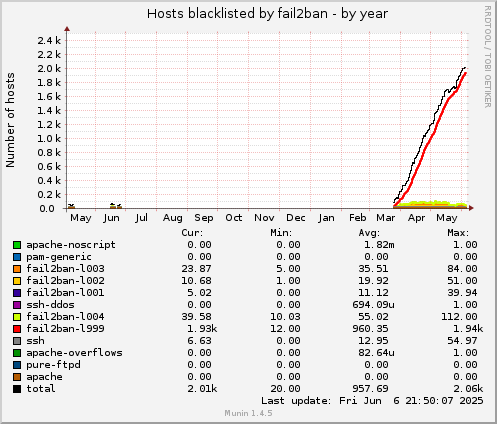Click the Mar label on the time axis
Image resolution: width=497 pixels, height=424 pixels.
[x=386, y=218]
